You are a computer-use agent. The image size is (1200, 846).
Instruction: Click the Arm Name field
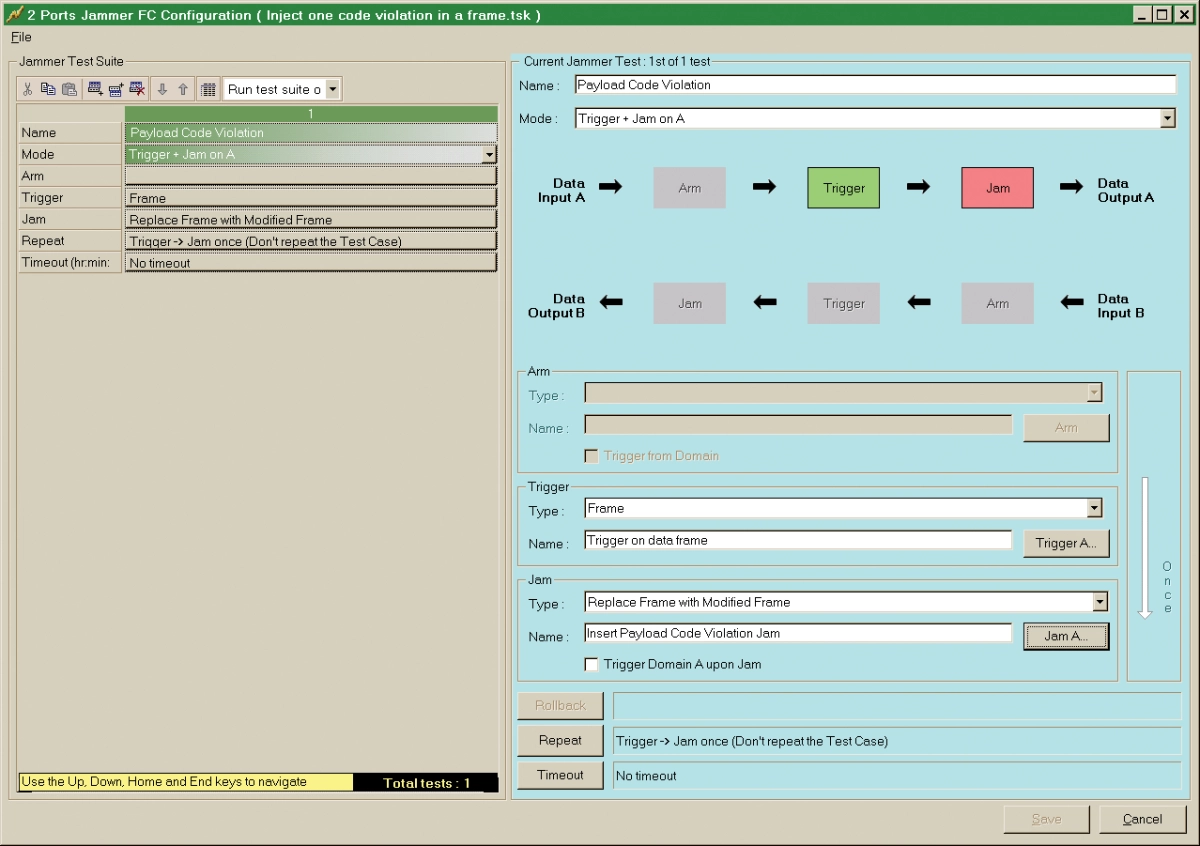click(x=798, y=425)
